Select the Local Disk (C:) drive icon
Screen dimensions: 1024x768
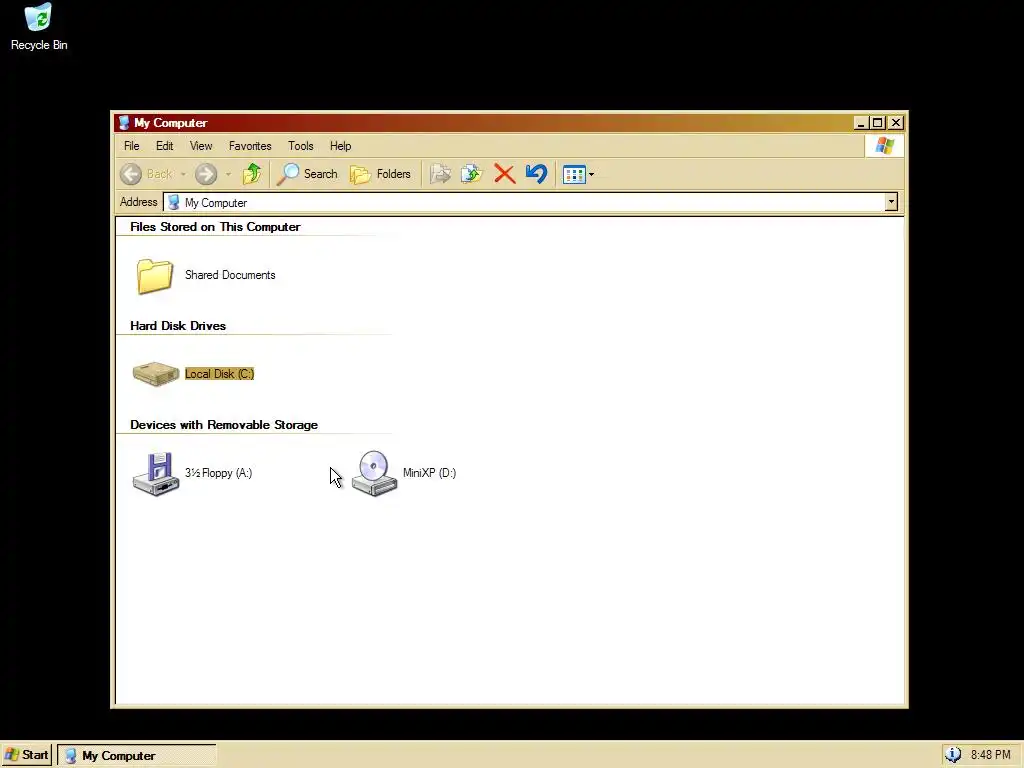pos(155,374)
